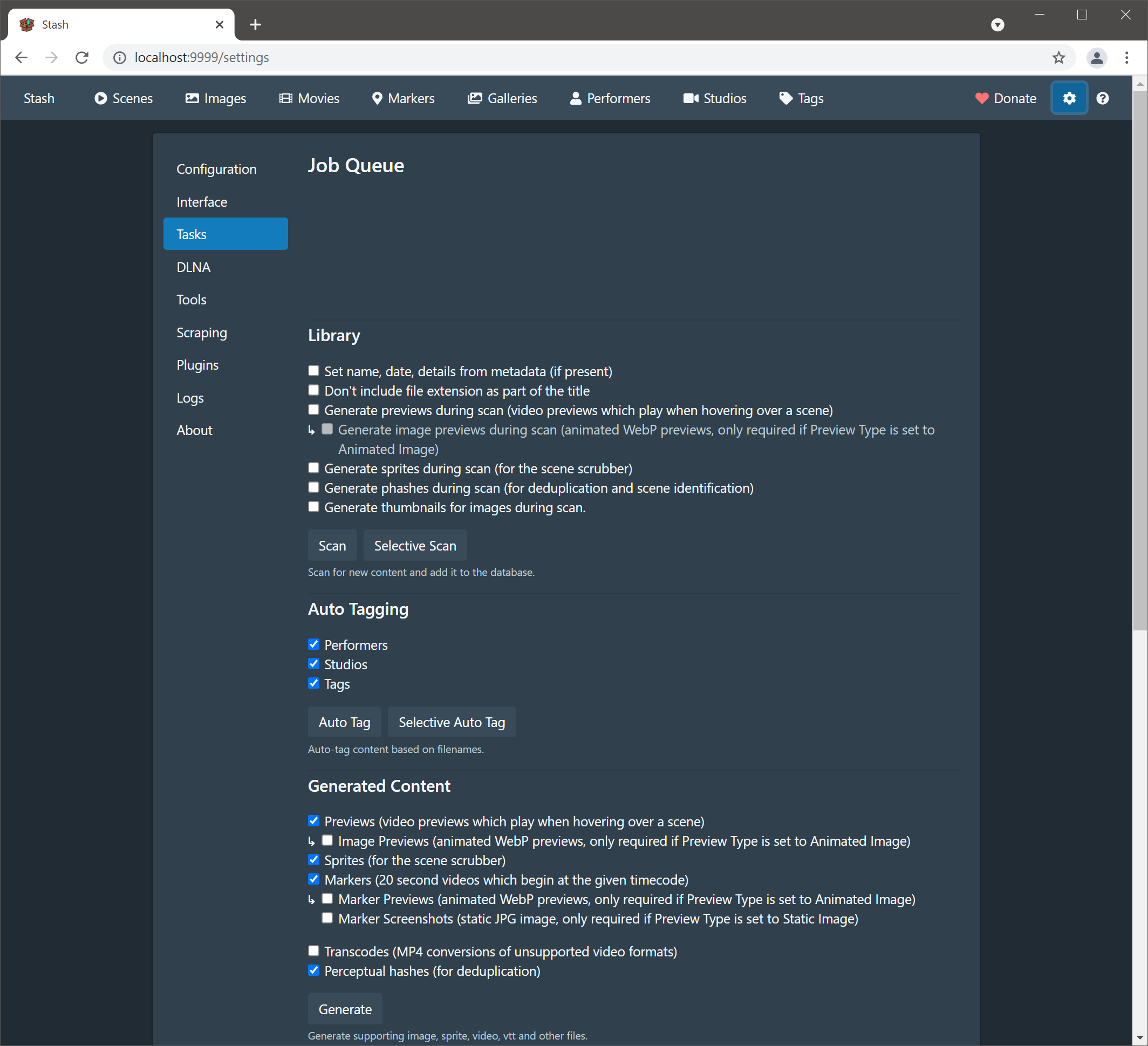Screen dimensions: 1148x1046
Task: Click the Selective Auto Tag button
Action: tap(452, 722)
